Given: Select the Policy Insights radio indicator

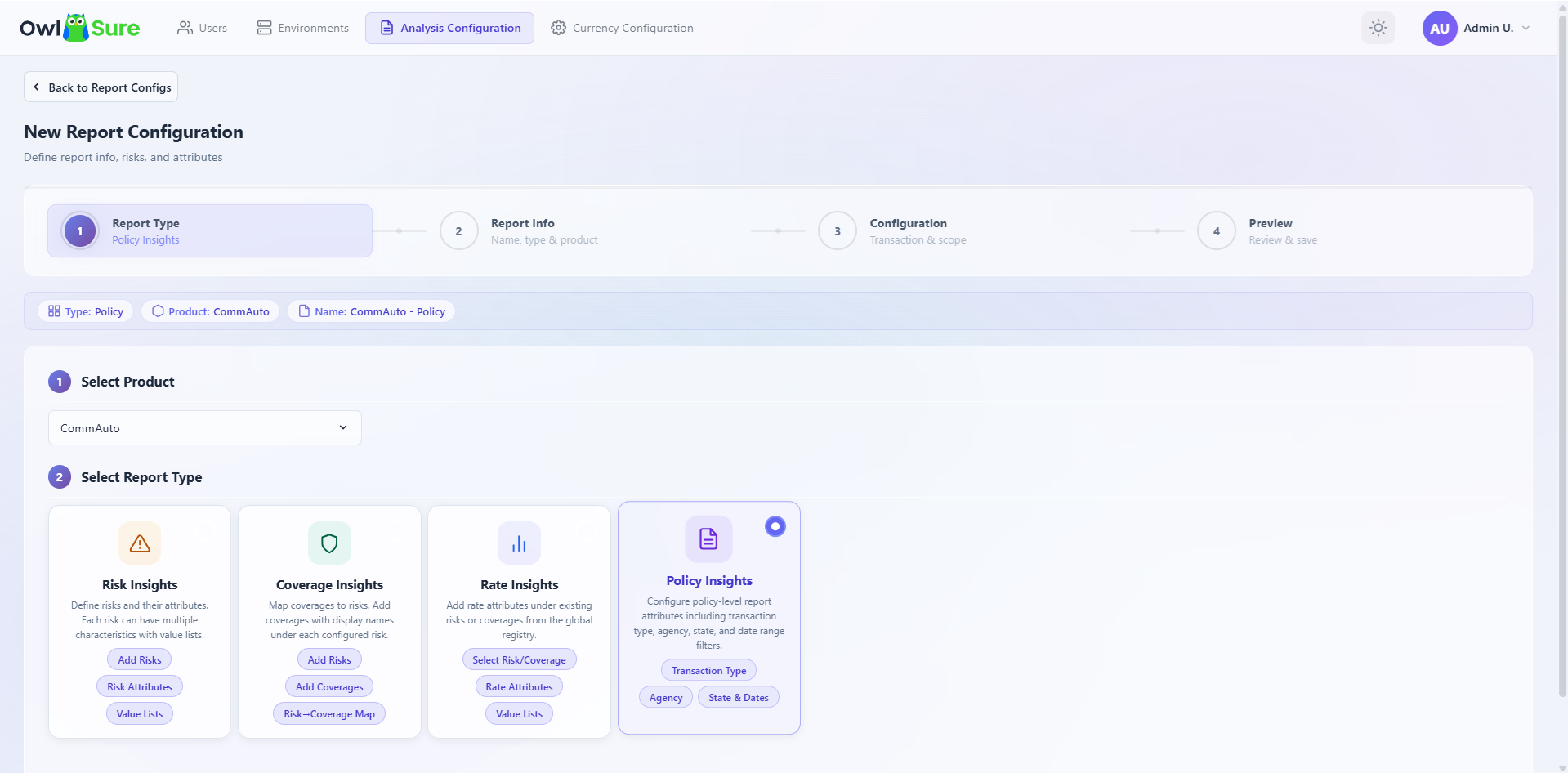Looking at the screenshot, I should (775, 526).
